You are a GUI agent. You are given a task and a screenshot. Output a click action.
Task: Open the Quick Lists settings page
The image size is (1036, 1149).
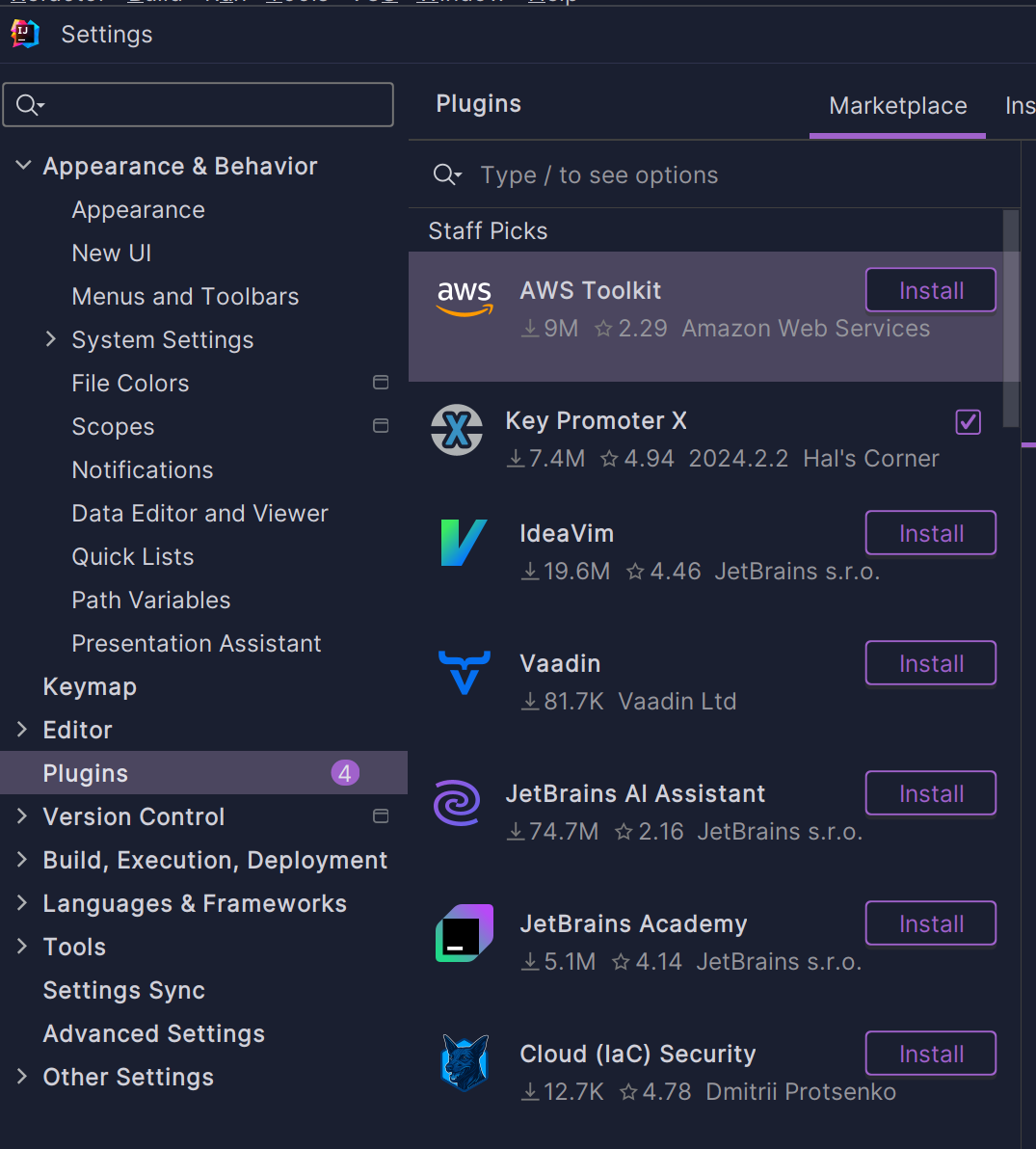pyautogui.click(x=133, y=557)
